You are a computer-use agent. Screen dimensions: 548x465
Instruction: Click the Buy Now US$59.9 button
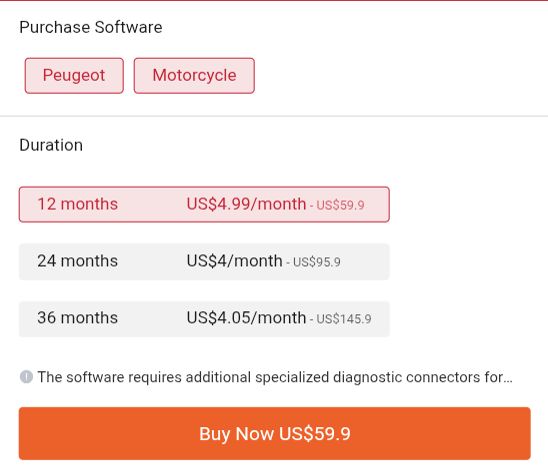pyautogui.click(x=275, y=433)
